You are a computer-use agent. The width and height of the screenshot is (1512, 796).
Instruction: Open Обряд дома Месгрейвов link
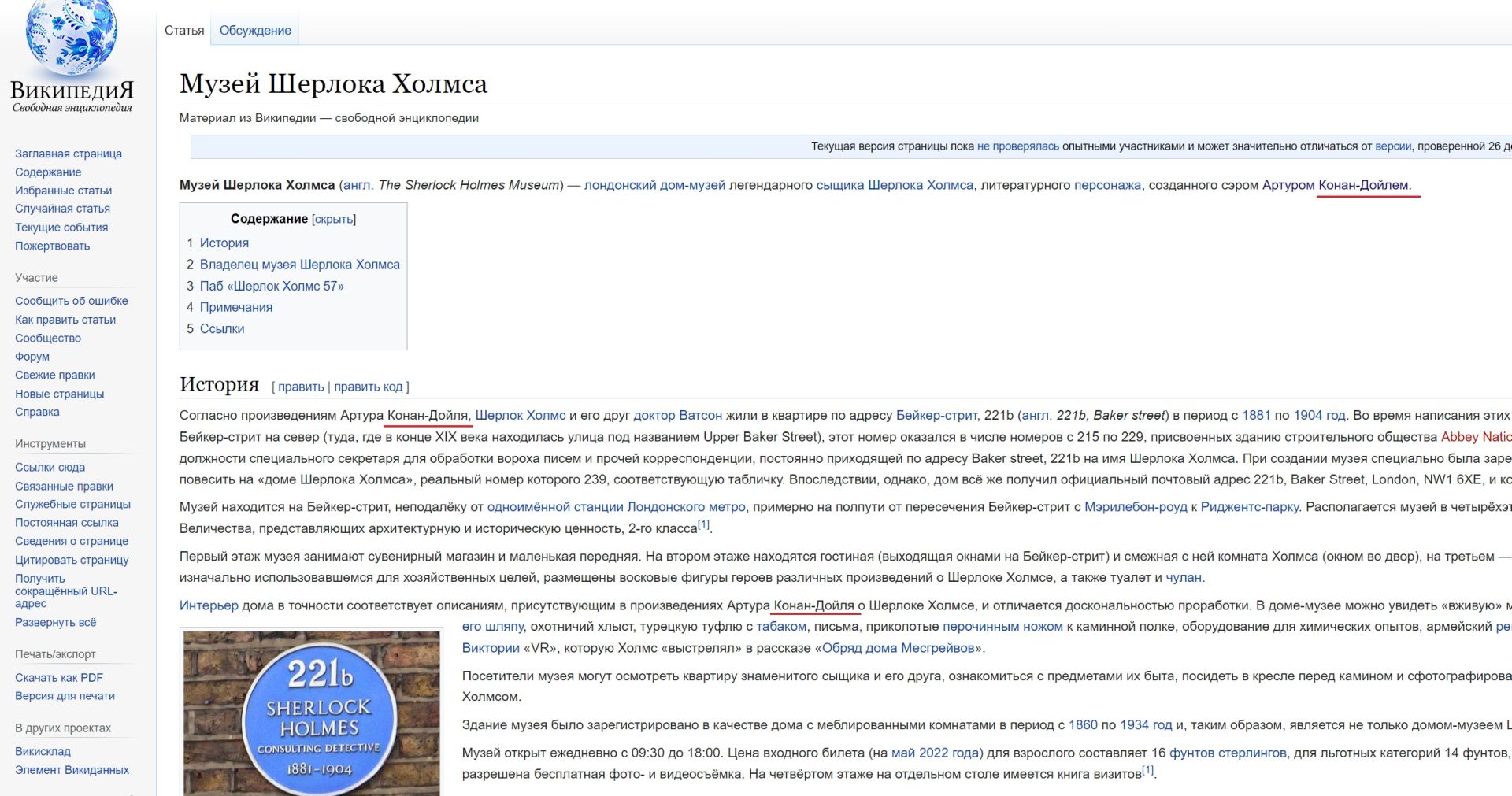[x=899, y=648]
